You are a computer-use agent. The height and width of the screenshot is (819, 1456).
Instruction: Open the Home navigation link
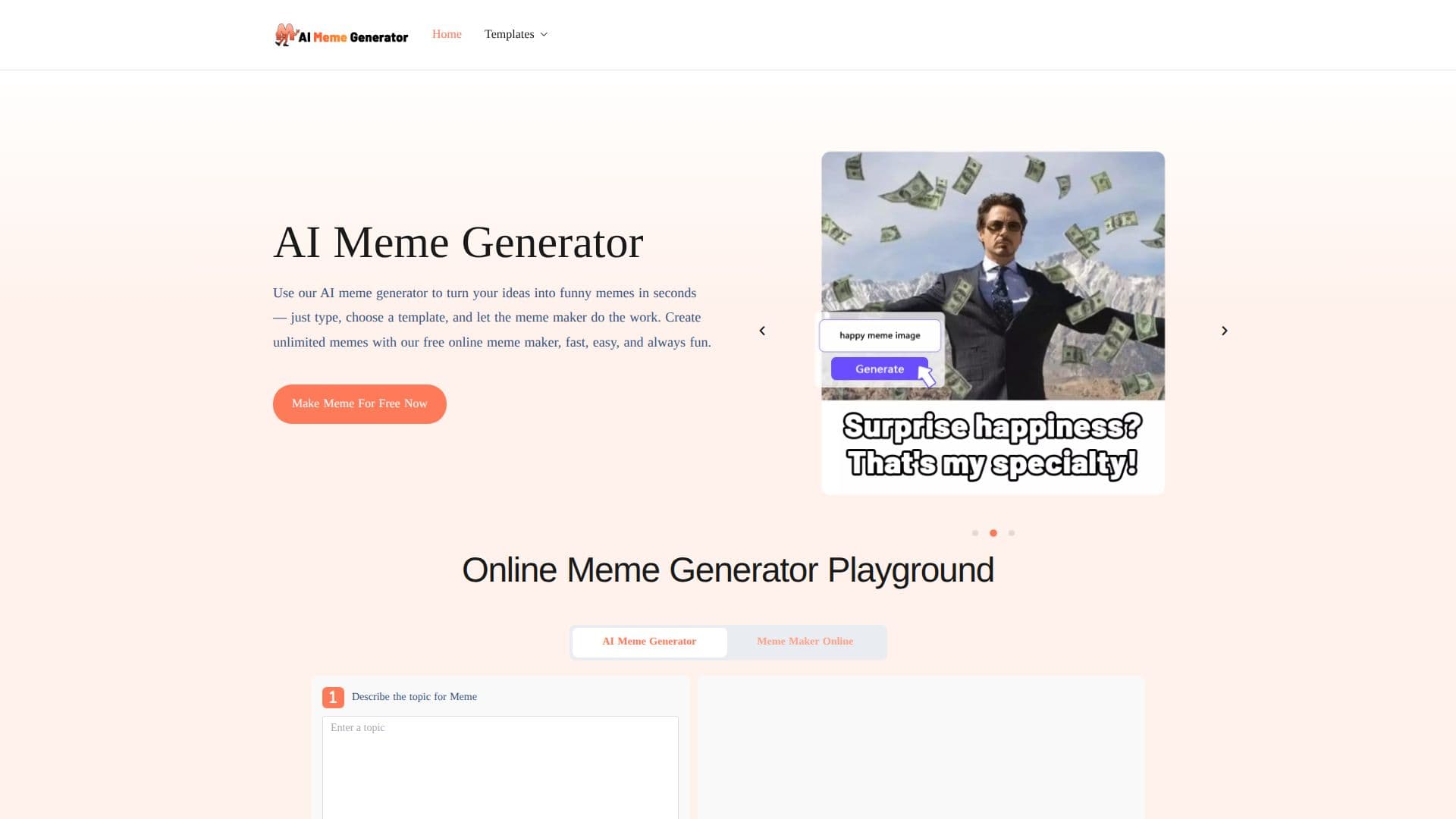click(447, 34)
